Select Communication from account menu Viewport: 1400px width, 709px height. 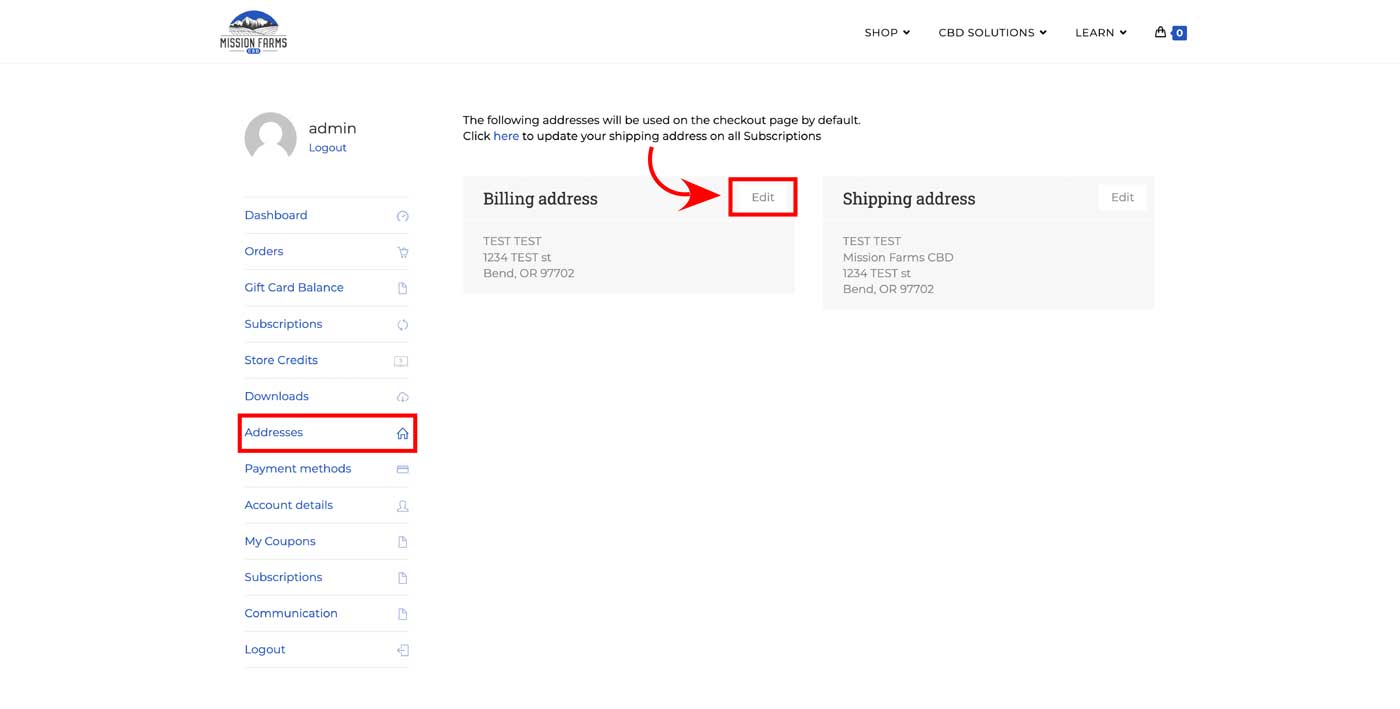coord(291,613)
